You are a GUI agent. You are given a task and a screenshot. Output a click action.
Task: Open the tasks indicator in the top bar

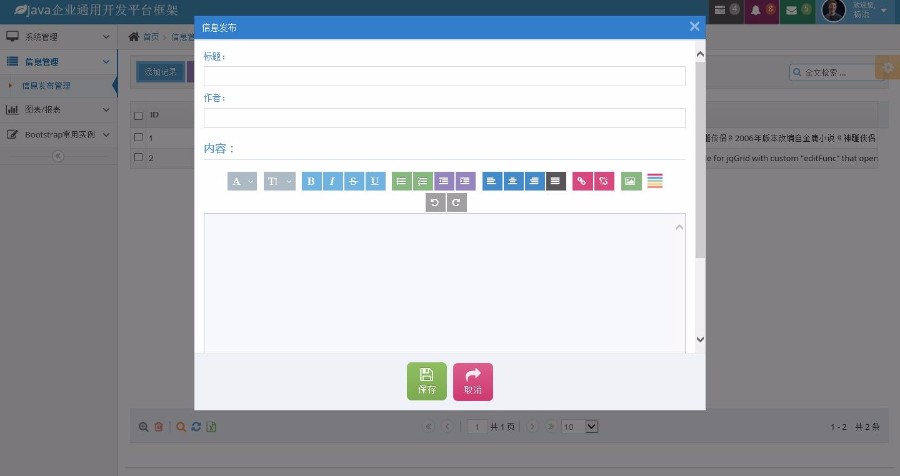click(x=726, y=10)
